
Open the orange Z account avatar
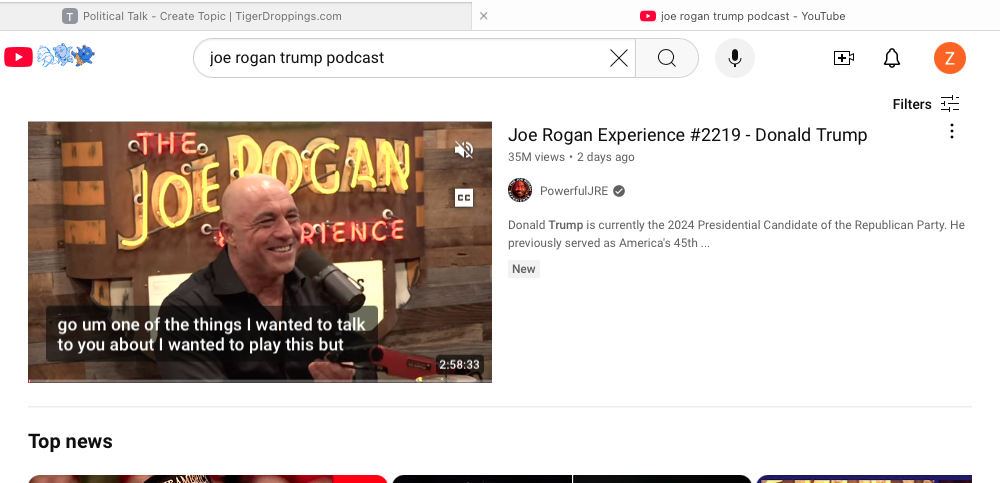(950, 58)
